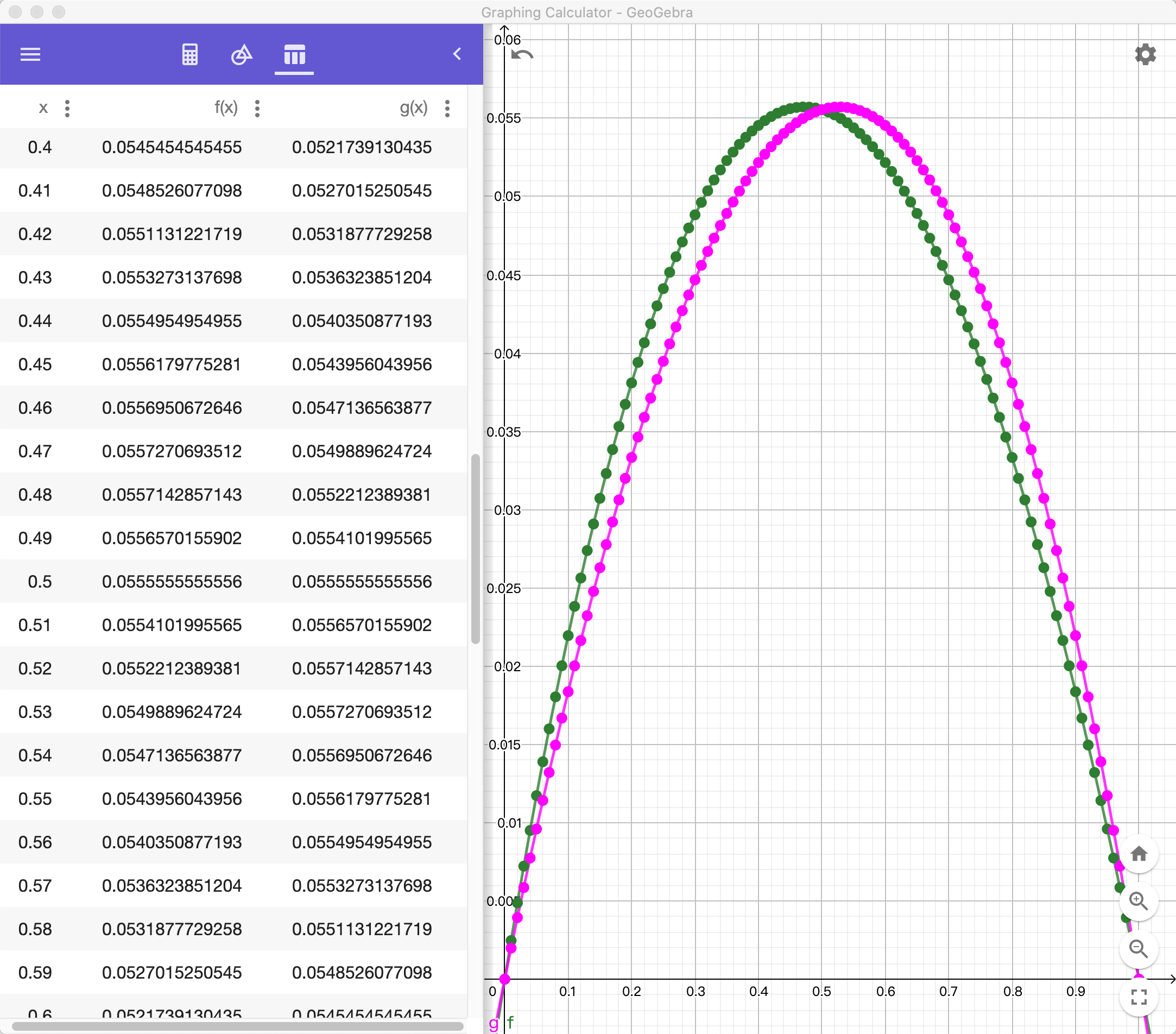Select g(x) cell 0.0557142857143 in row 0.52
The height and width of the screenshot is (1034, 1176).
pos(362,669)
